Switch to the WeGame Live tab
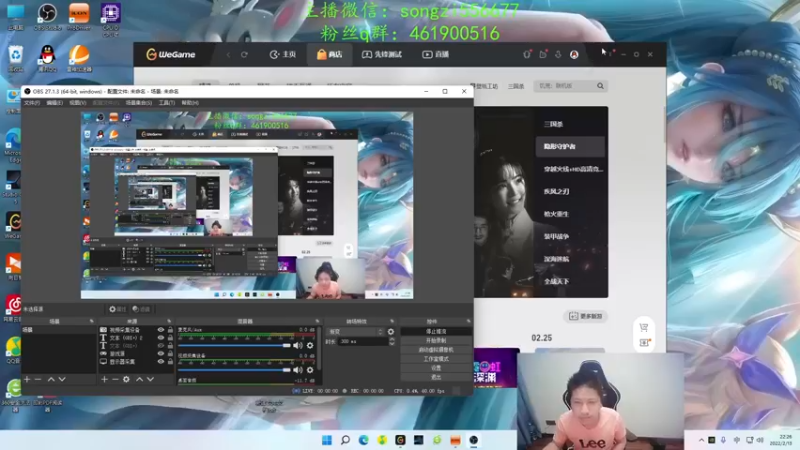The width and height of the screenshot is (800, 450). click(x=435, y=55)
